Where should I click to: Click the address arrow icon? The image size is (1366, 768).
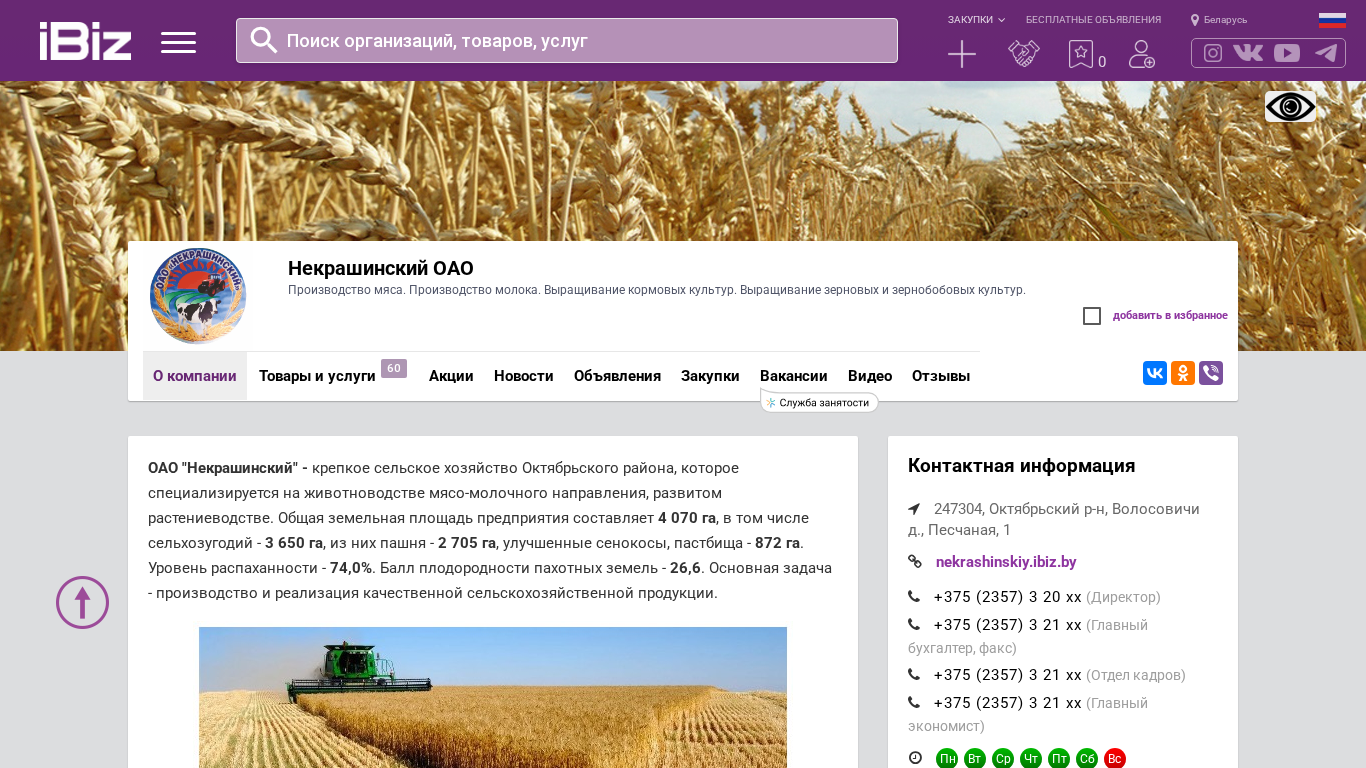(914, 509)
